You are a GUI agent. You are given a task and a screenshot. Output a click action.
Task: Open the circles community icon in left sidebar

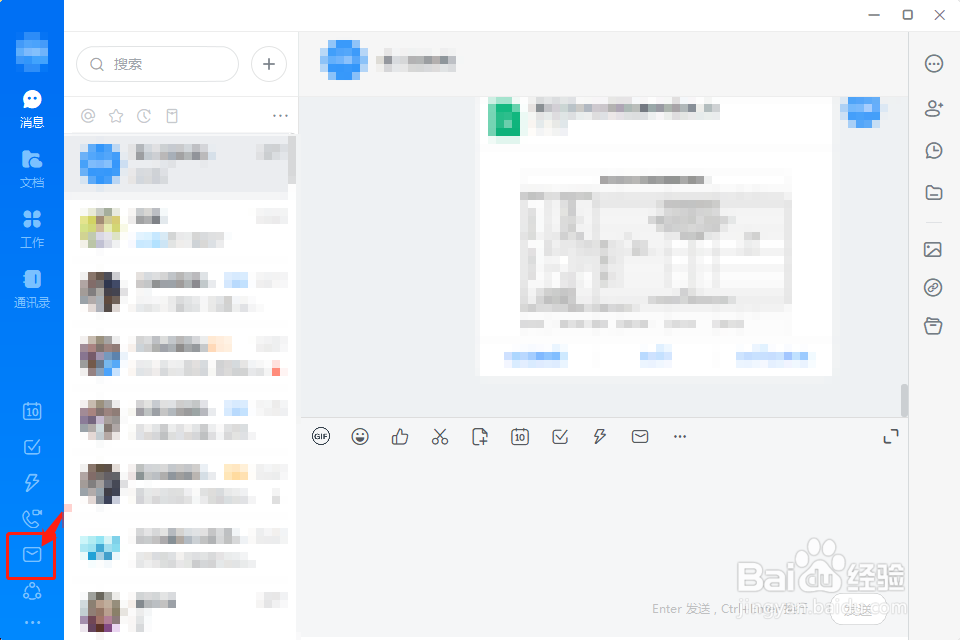[x=32, y=591]
